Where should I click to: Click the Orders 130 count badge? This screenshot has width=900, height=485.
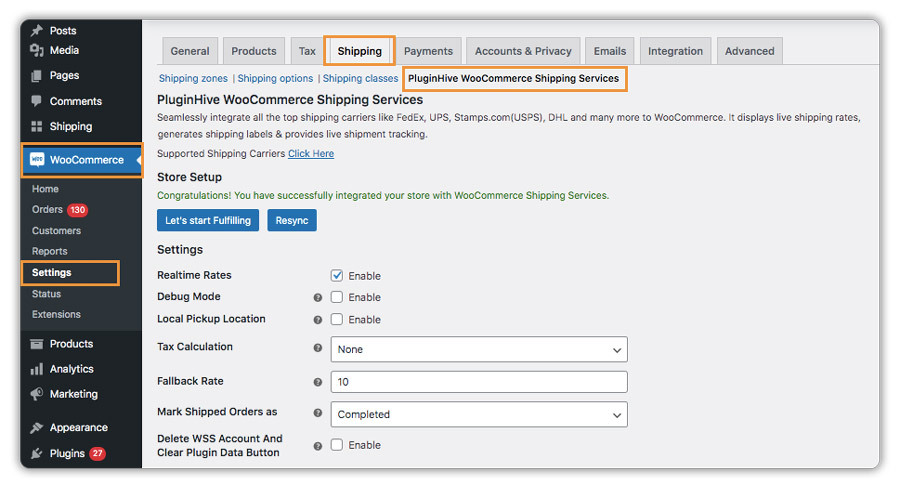tap(77, 210)
